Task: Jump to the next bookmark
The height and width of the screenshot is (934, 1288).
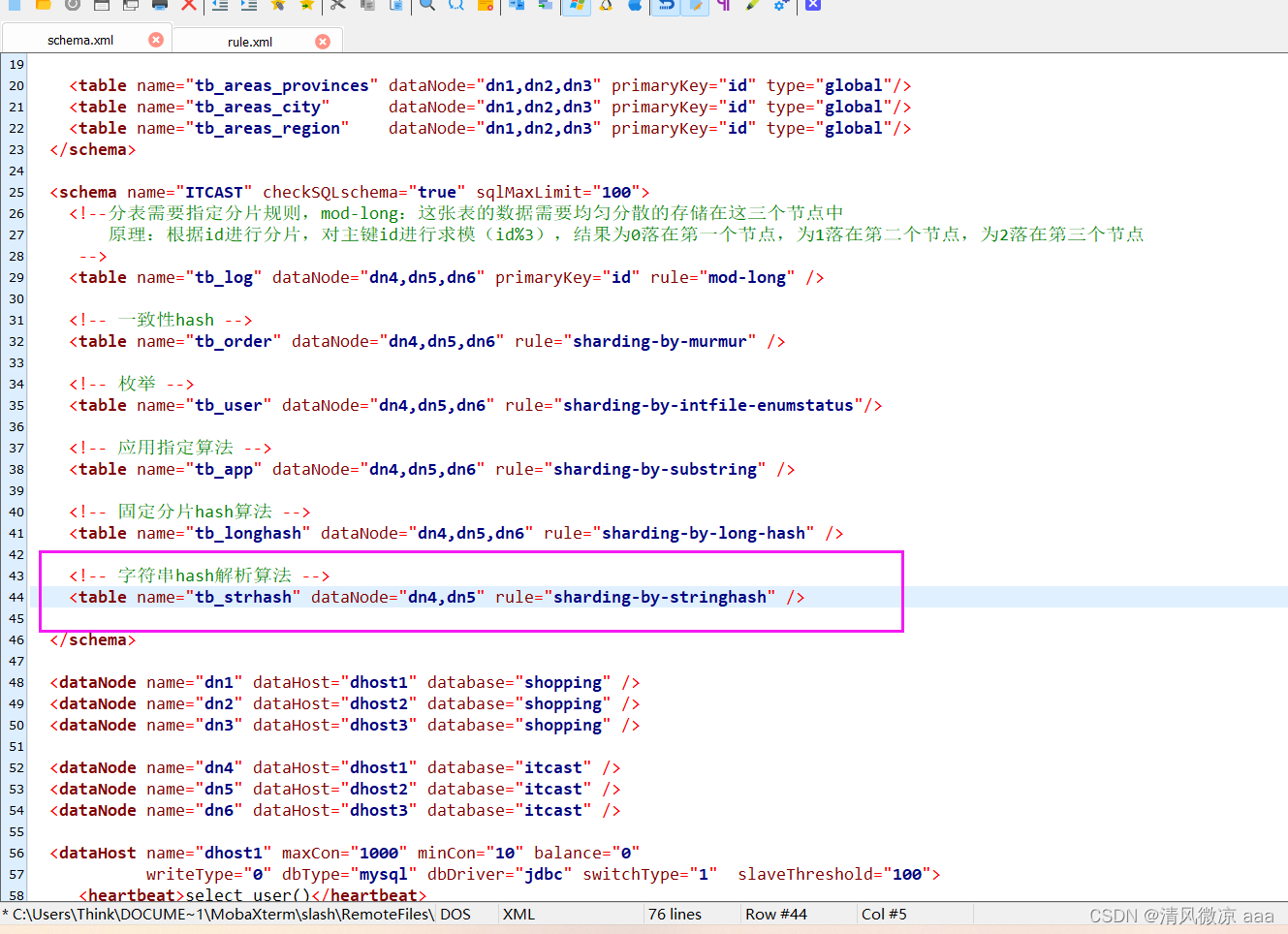Action: (x=307, y=4)
